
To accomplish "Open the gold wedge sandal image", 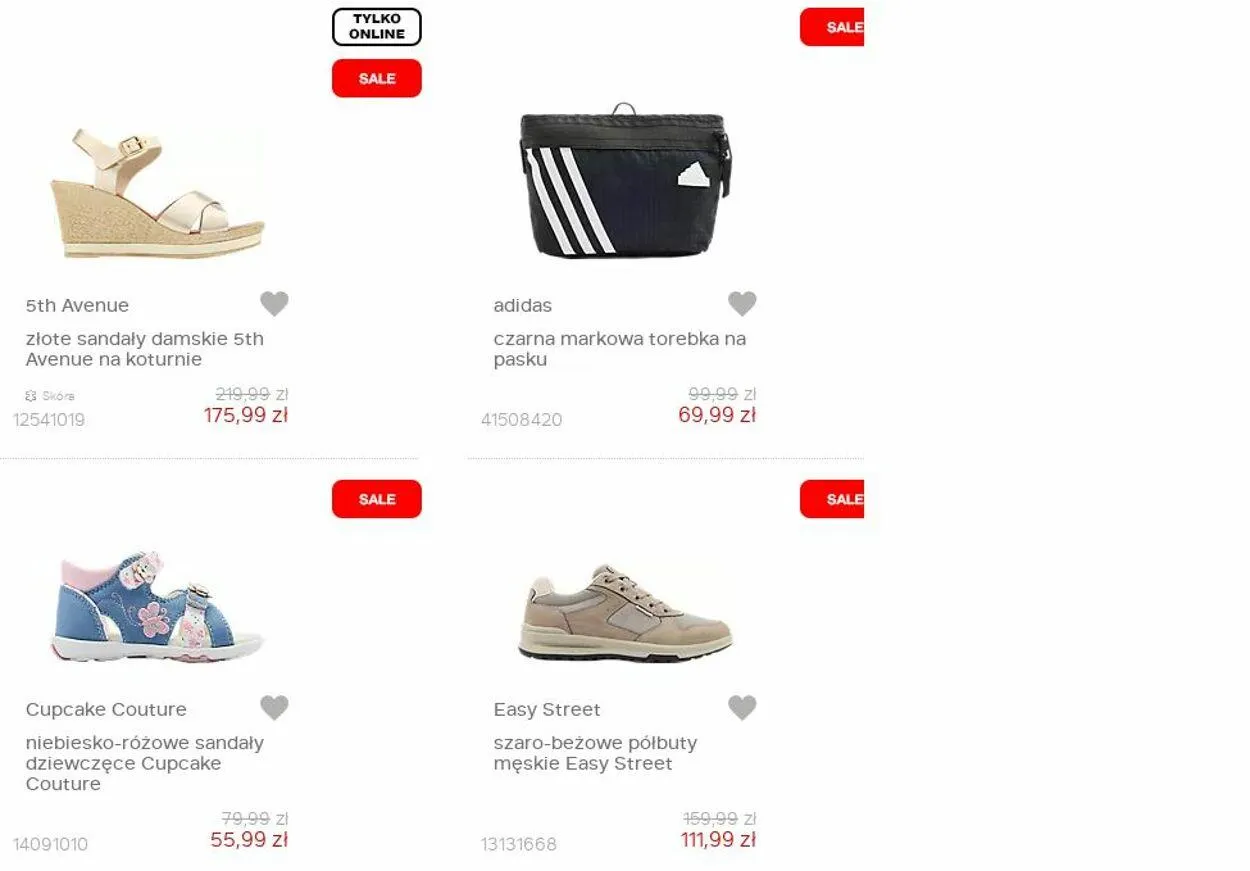I will (158, 193).
